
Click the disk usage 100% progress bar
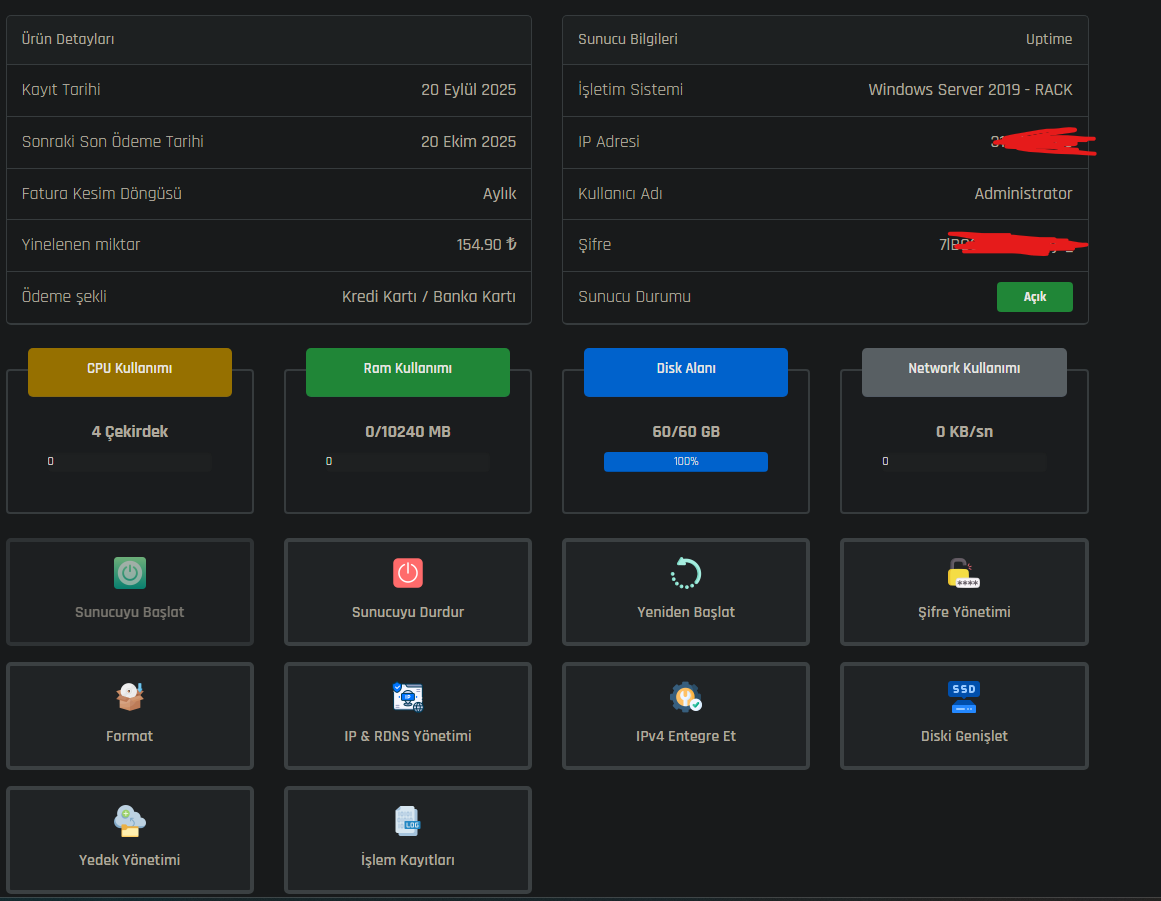pyautogui.click(x=686, y=462)
